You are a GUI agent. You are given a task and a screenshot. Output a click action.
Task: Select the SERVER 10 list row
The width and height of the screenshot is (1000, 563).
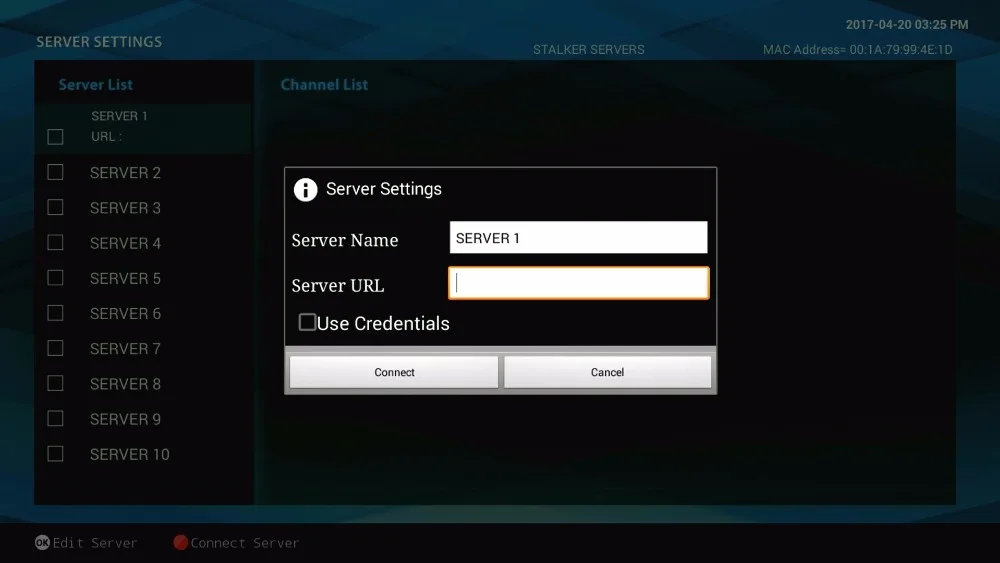click(143, 454)
